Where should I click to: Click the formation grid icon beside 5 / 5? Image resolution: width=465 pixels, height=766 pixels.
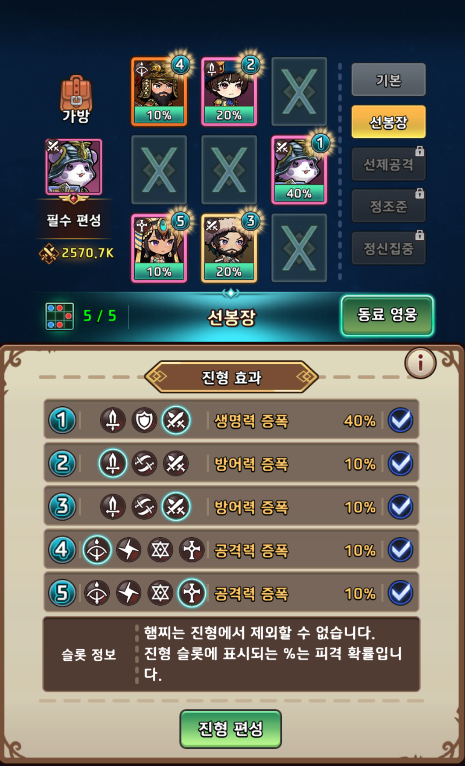click(60, 316)
